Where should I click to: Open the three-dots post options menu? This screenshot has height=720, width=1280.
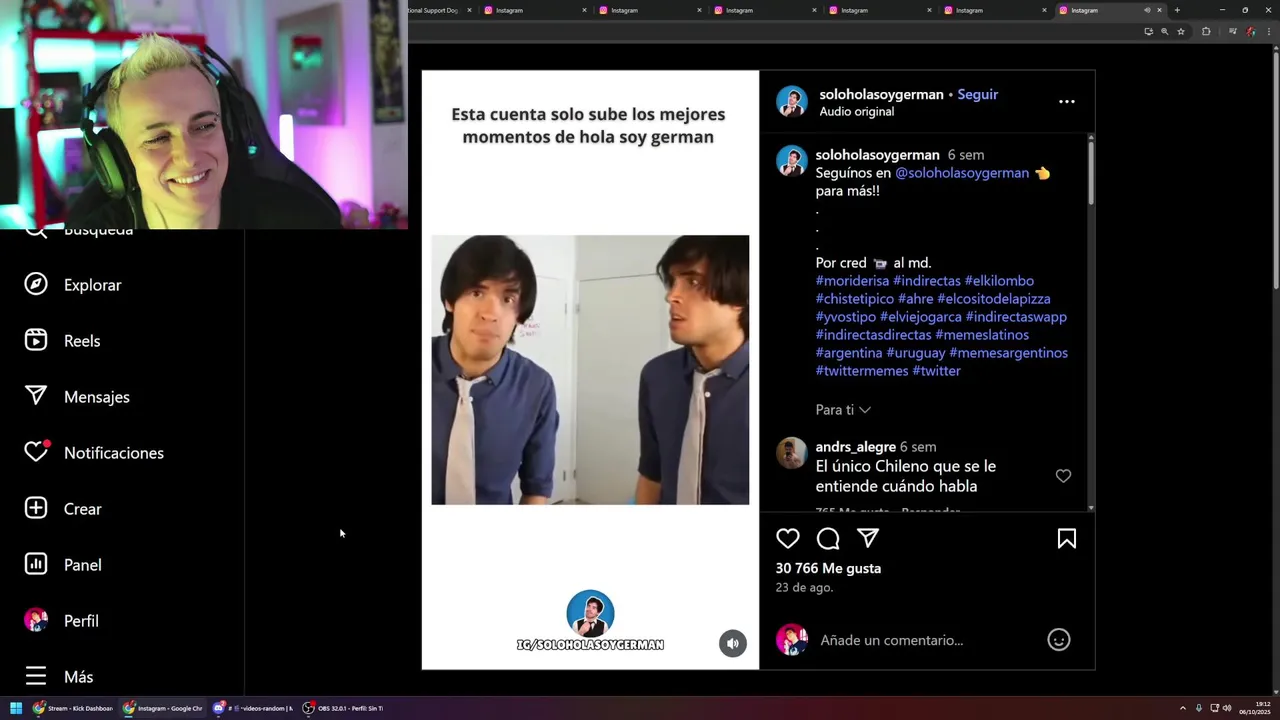click(1067, 102)
